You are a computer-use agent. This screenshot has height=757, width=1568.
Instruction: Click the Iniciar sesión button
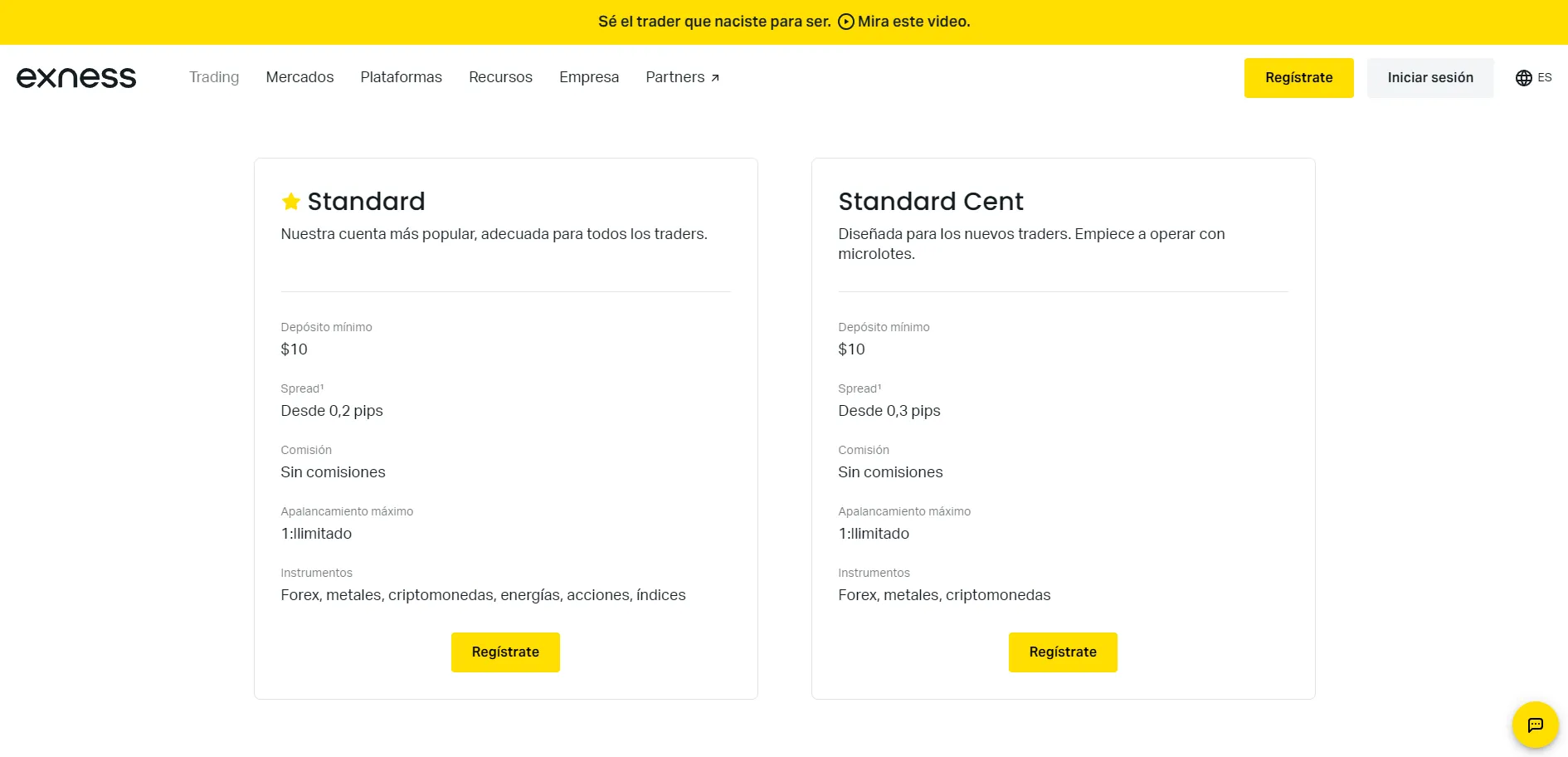1430,78
